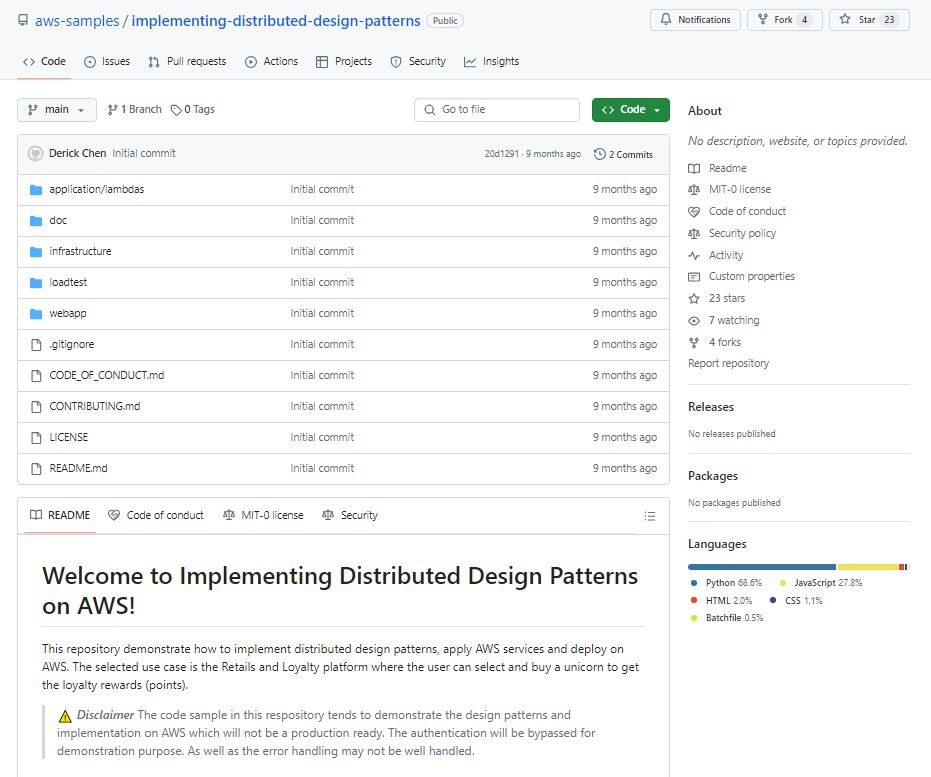Open the webapp folder name
The height and width of the screenshot is (777, 931).
click(x=68, y=313)
